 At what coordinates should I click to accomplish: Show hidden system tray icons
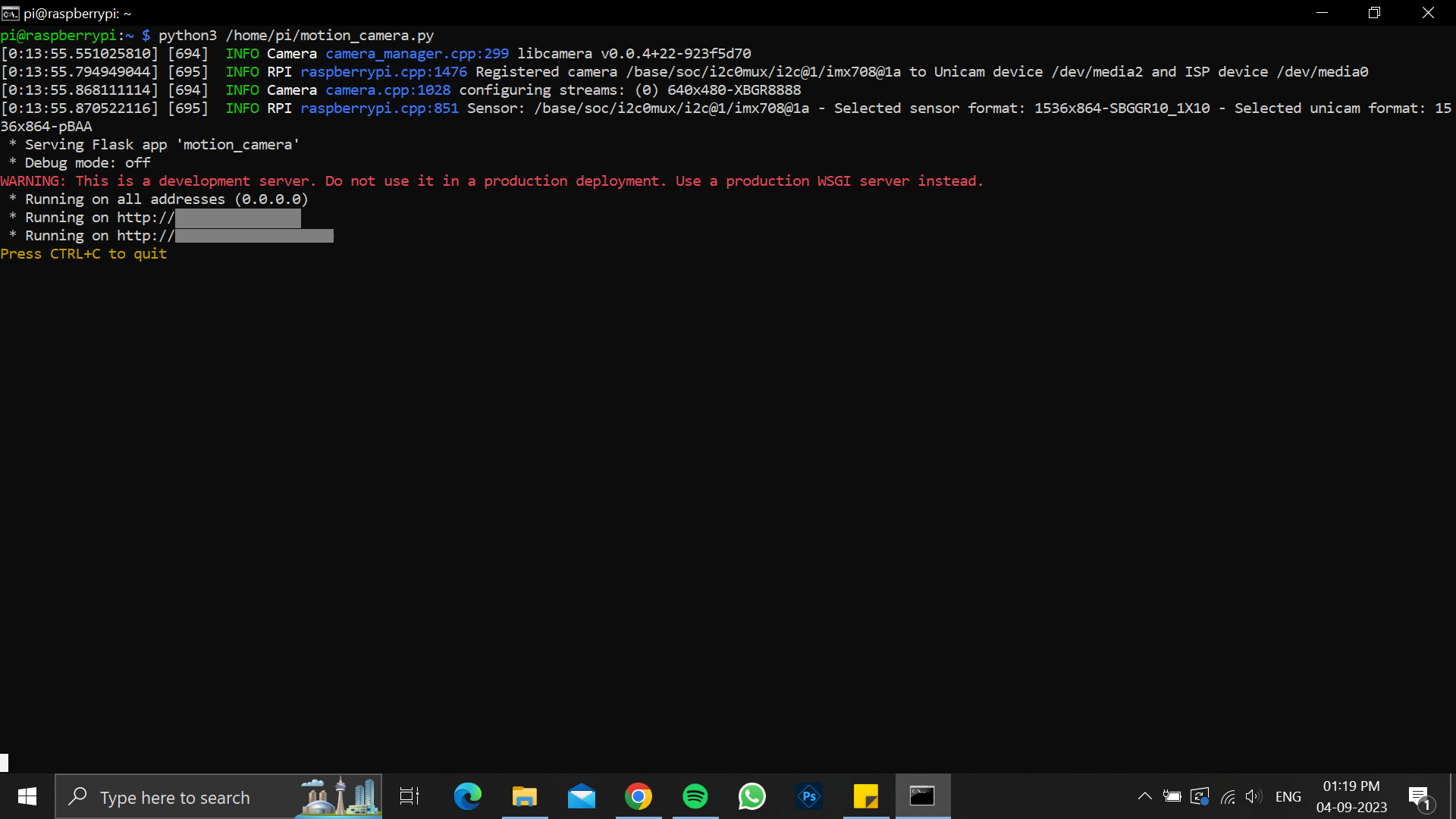(x=1145, y=796)
